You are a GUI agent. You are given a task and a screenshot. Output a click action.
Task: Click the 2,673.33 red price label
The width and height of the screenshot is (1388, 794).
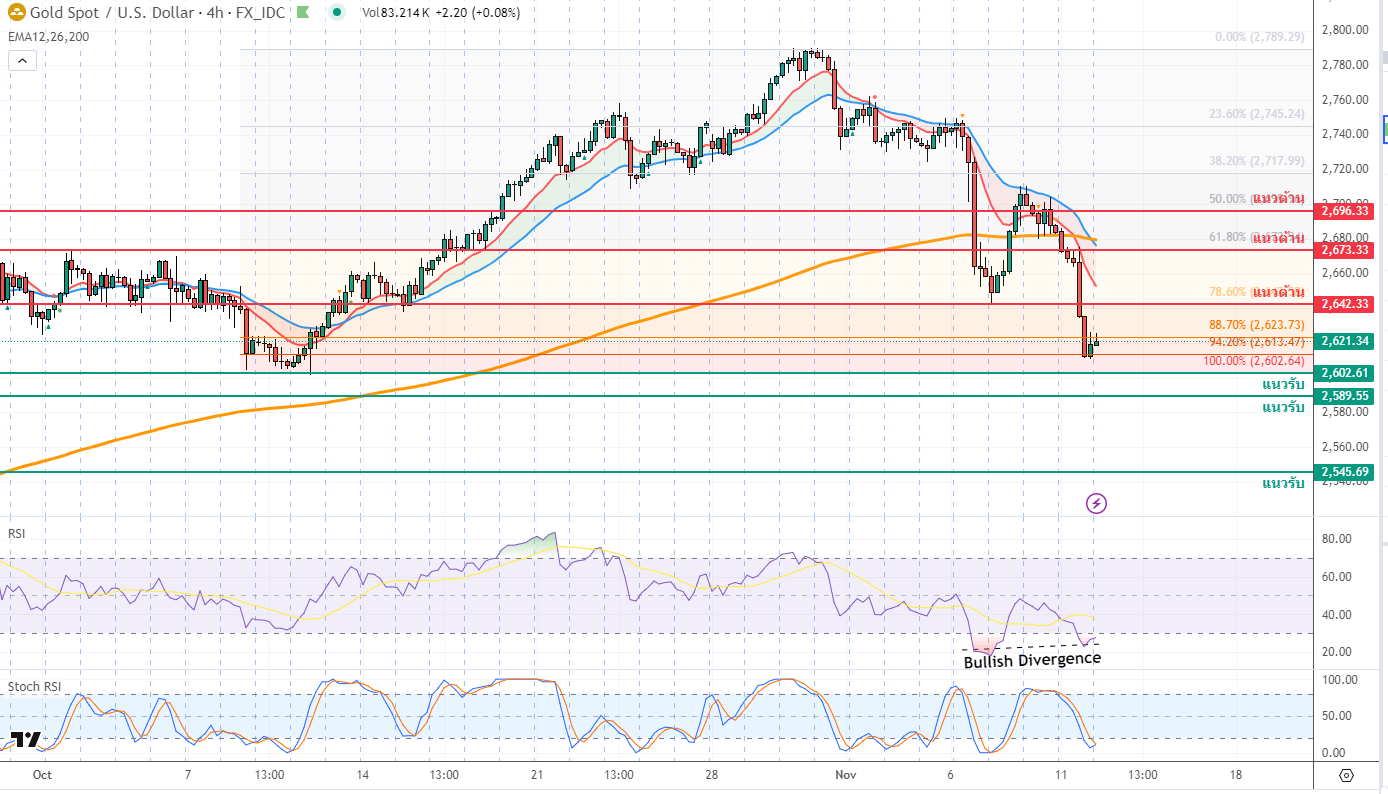1345,249
